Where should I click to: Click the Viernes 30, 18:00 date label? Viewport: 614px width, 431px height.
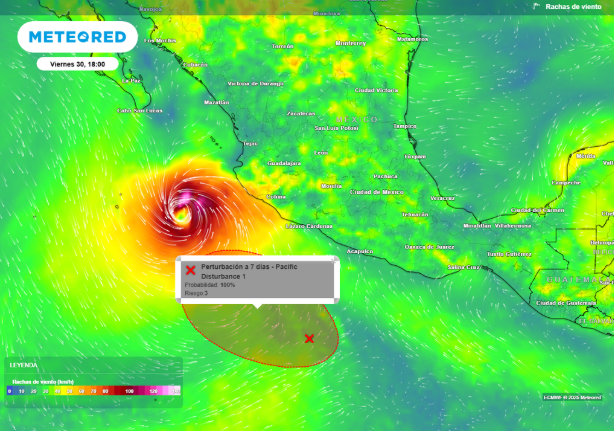[x=78, y=64]
